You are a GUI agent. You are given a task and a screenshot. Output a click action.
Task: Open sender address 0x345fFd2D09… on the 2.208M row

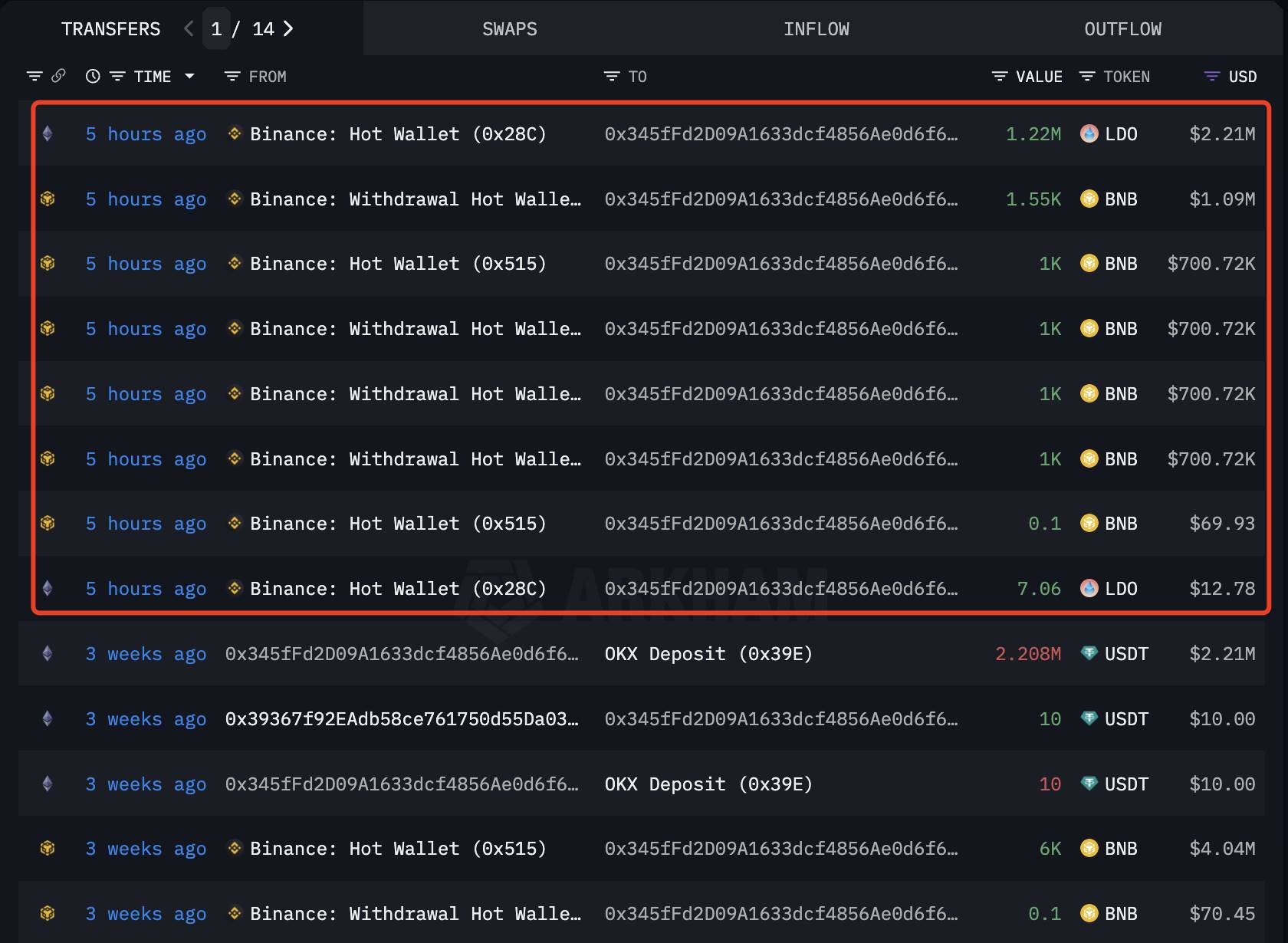[x=402, y=654]
